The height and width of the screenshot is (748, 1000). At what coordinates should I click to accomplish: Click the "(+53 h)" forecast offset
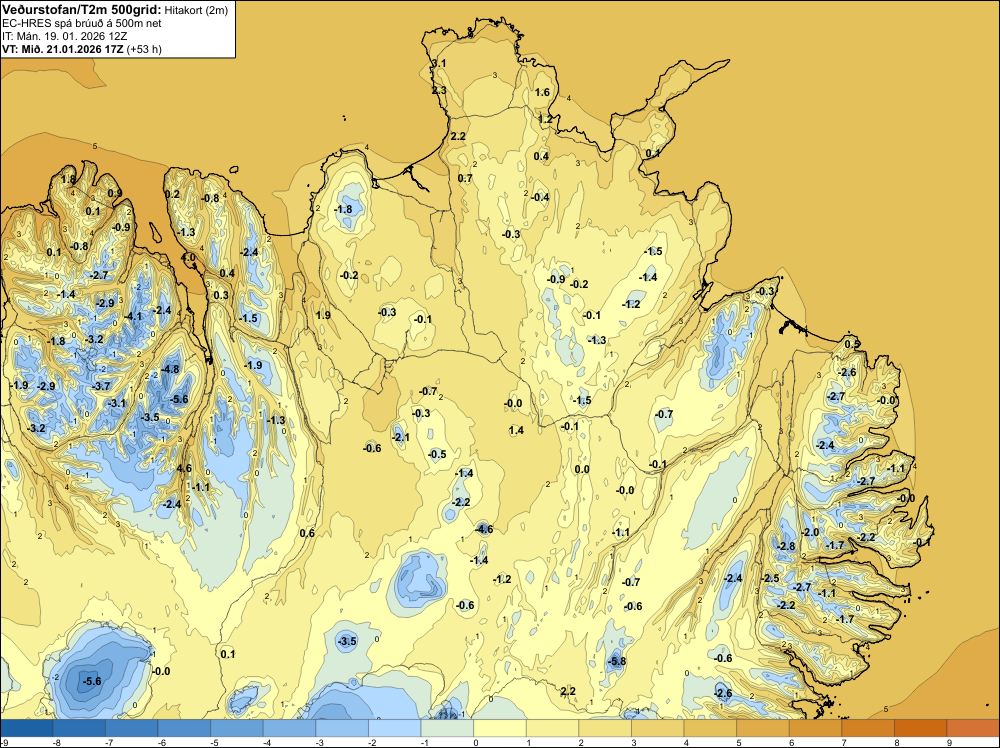pos(143,49)
